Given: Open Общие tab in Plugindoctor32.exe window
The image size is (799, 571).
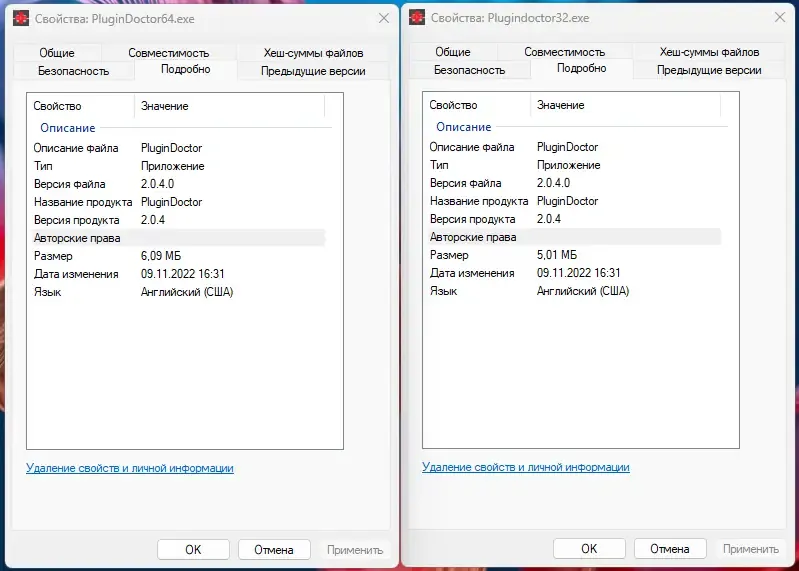Looking at the screenshot, I should pos(452,52).
